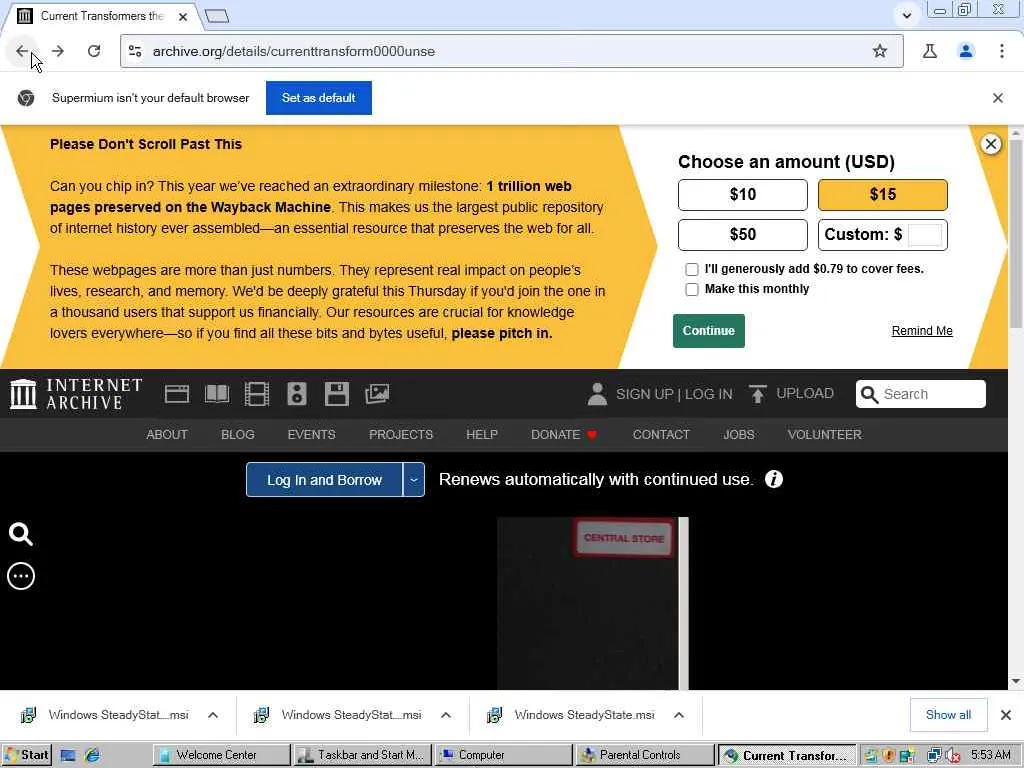Image resolution: width=1024 pixels, height=768 pixels.
Task: Go forward using browser forward arrow
Action: point(58,51)
